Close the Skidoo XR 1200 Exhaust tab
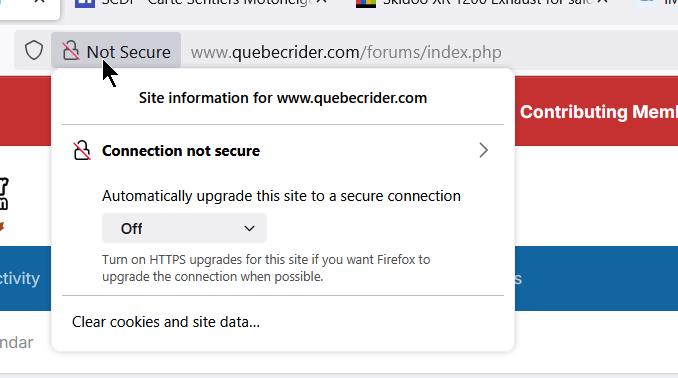This screenshot has width=678, height=378. click(602, 2)
